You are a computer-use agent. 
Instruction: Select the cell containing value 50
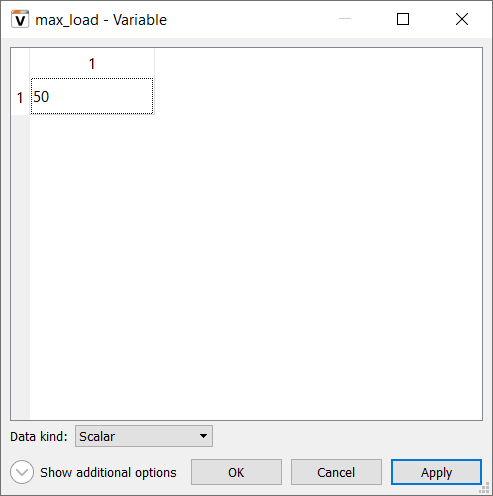[x=92, y=96]
